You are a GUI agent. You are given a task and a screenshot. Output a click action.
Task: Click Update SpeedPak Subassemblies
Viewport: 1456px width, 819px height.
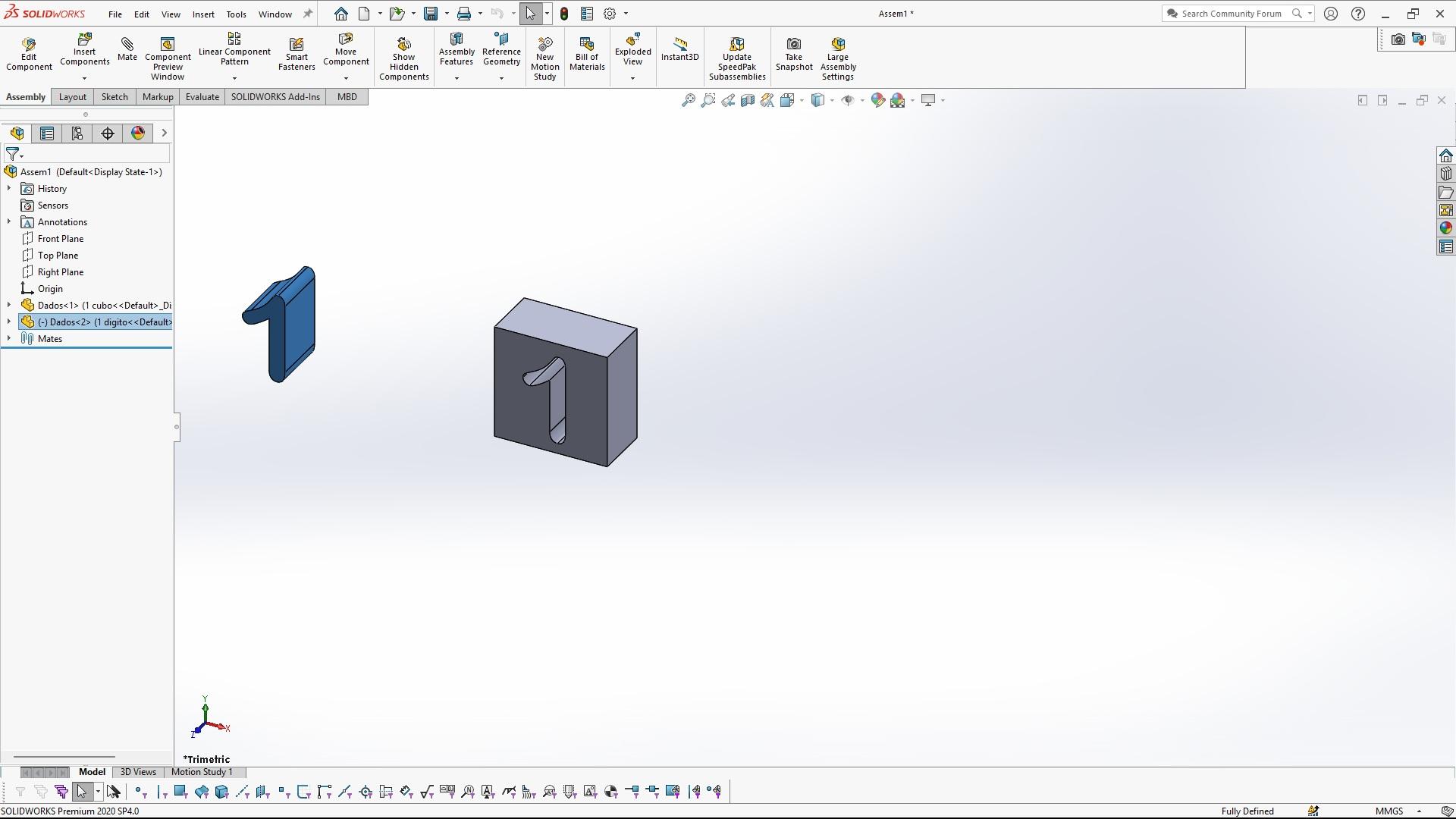737,58
